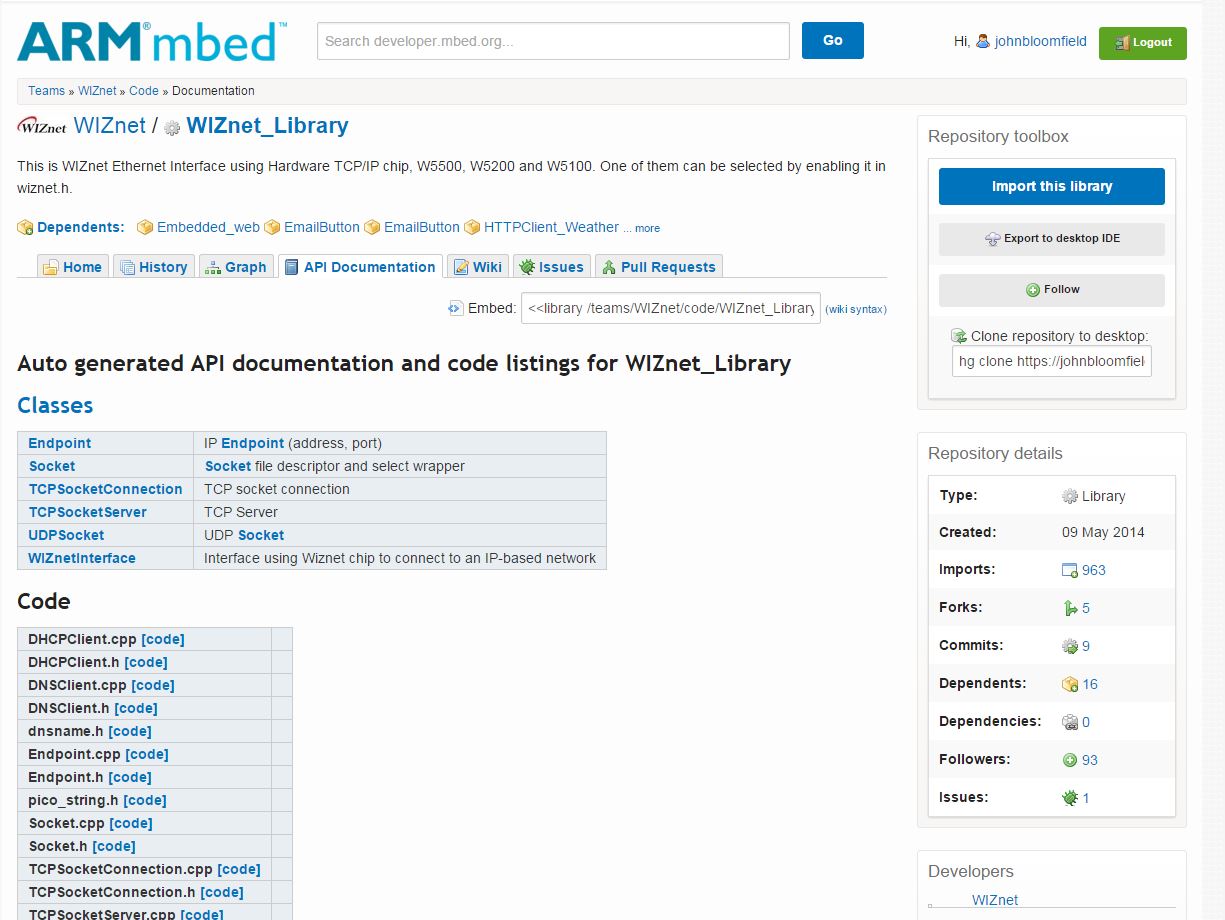This screenshot has height=920, width=1225.
Task: Open the Pull Requests tab
Action: pyautogui.click(x=658, y=267)
